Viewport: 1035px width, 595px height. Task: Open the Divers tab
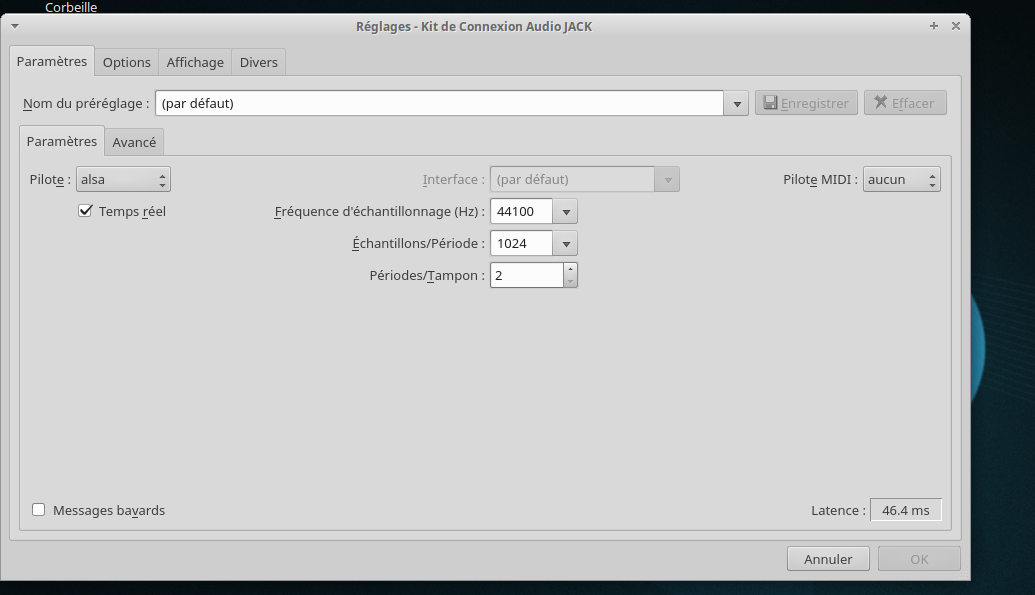click(x=258, y=62)
